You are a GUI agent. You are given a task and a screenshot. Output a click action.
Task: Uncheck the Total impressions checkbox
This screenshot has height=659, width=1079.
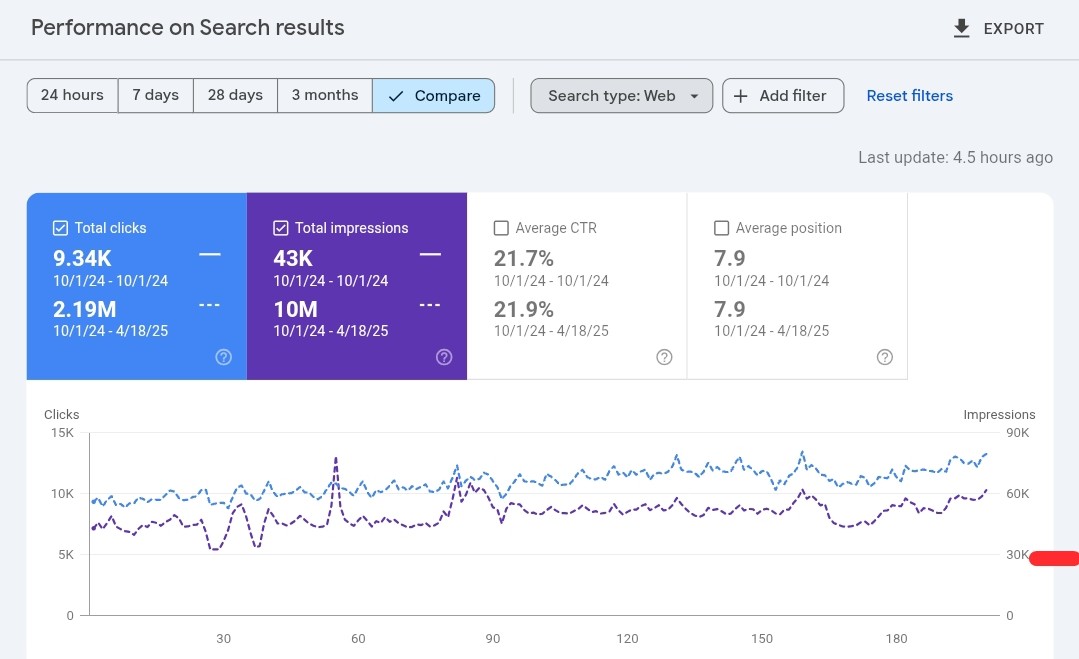pos(281,227)
